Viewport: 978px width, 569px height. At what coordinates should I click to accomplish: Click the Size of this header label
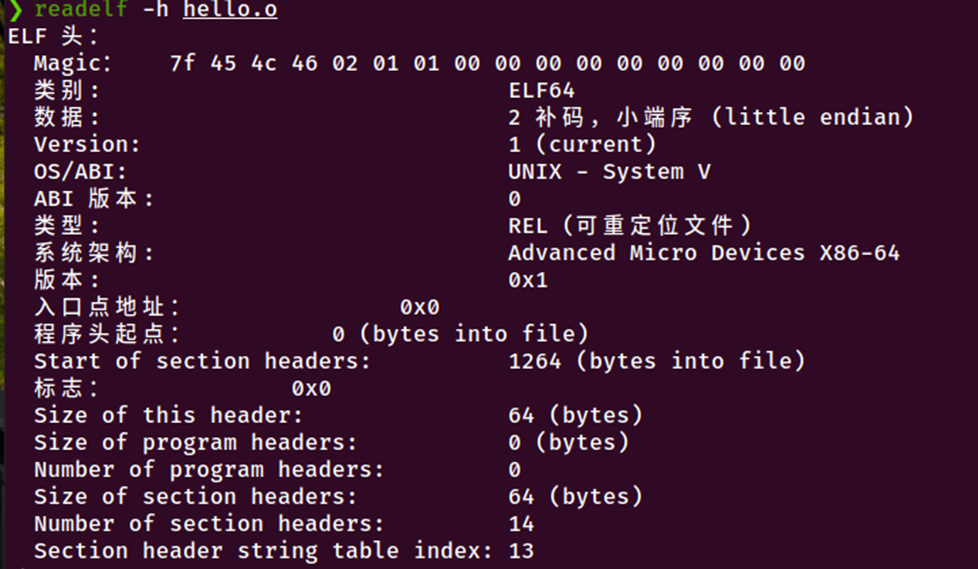tap(168, 416)
